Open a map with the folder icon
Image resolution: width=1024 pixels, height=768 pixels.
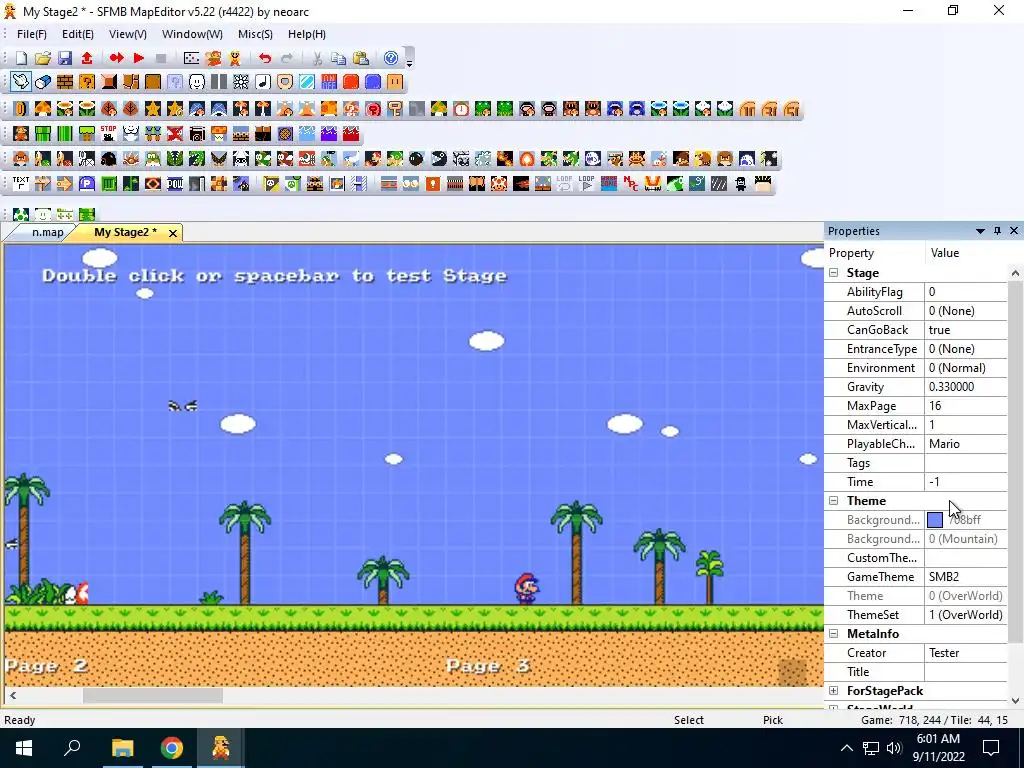(43, 58)
